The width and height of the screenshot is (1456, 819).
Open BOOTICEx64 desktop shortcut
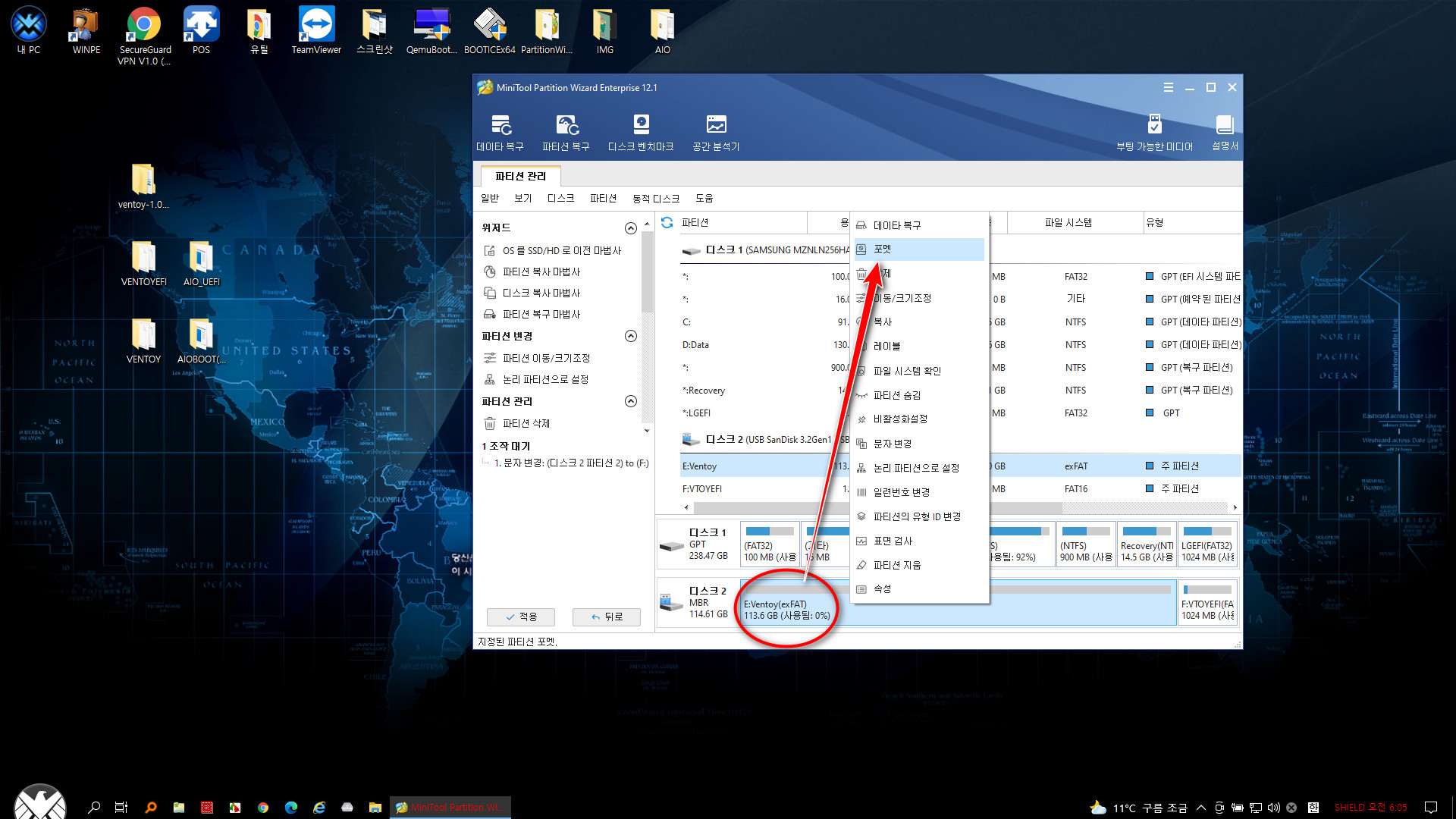coord(490,30)
